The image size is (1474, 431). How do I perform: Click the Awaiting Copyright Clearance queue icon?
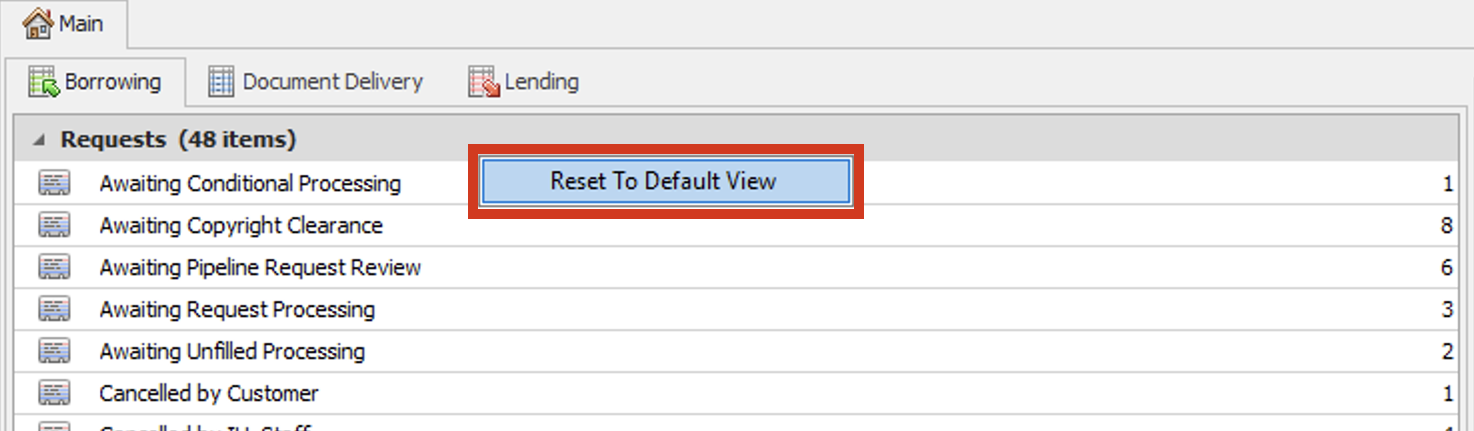[54, 225]
